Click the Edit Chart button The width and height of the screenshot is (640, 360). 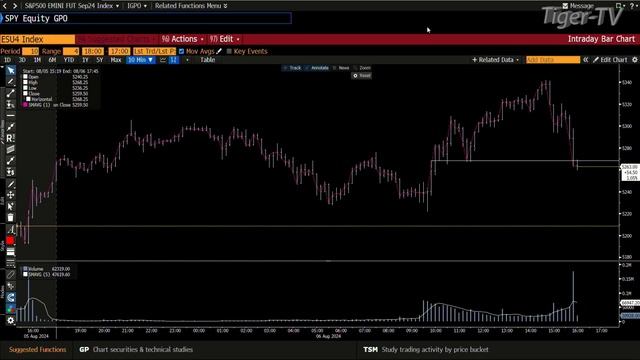tap(610, 60)
